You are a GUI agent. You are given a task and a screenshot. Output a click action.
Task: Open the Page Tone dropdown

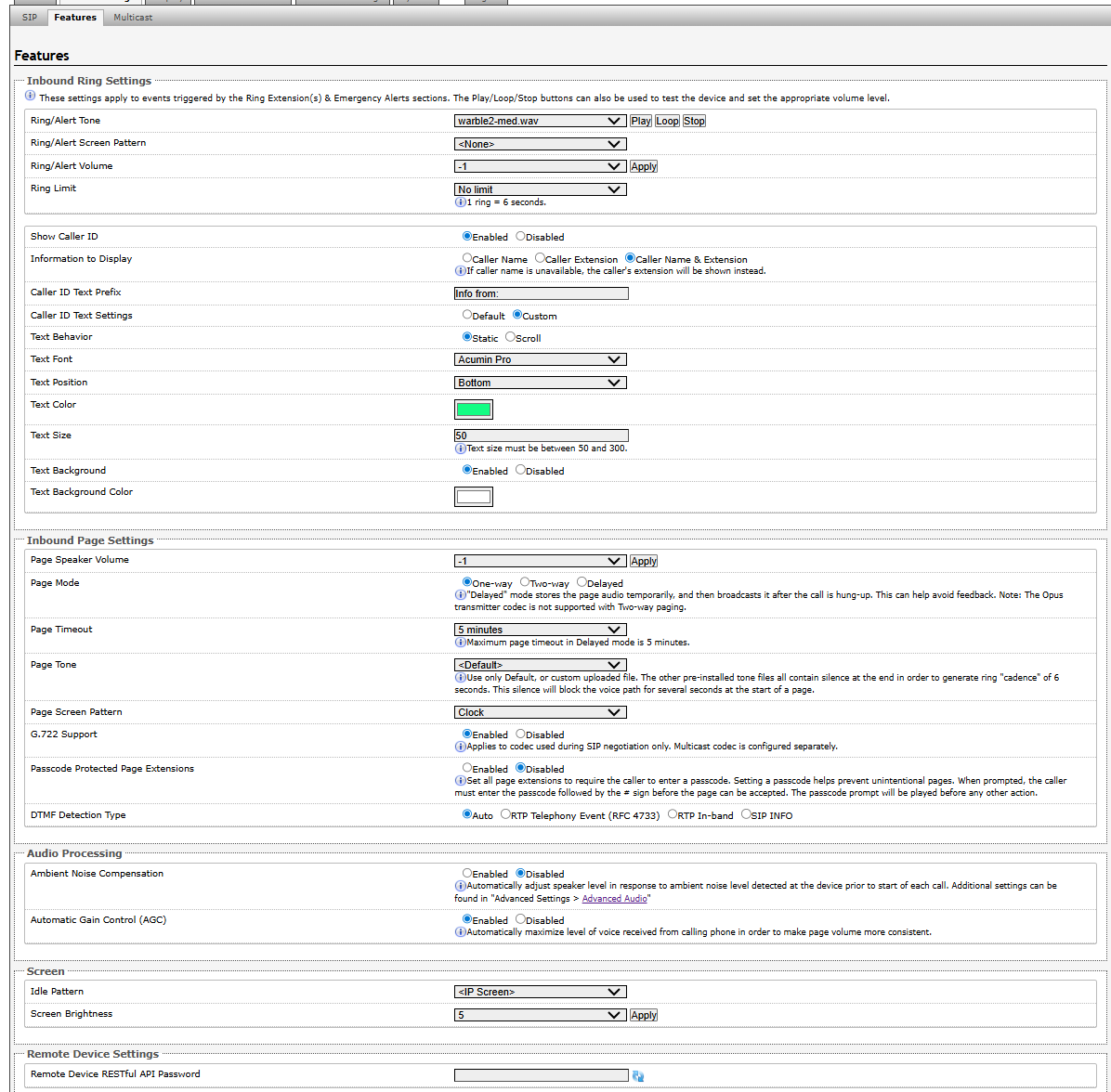tap(540, 665)
